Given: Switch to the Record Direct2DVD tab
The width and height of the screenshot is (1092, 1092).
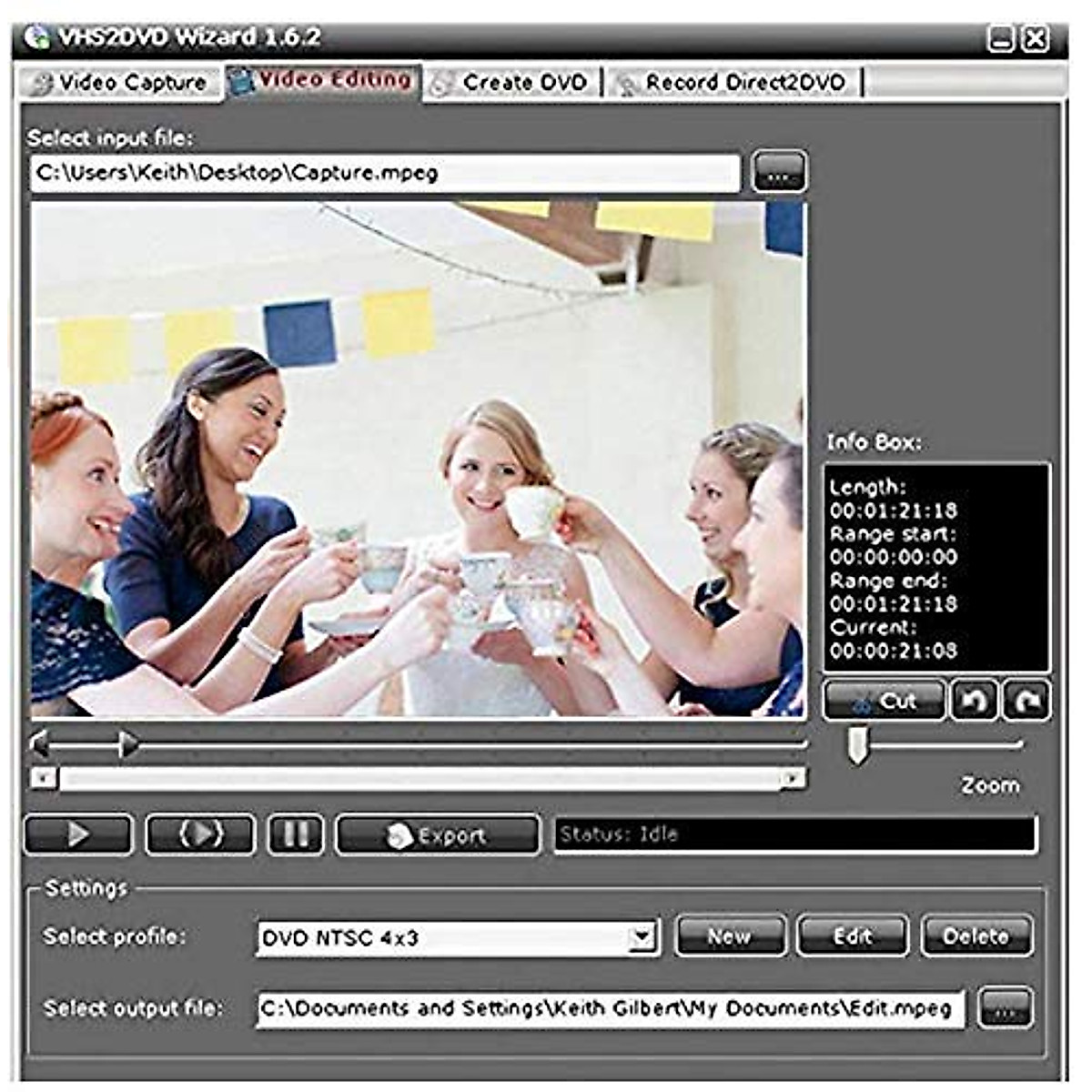Looking at the screenshot, I should (743, 81).
